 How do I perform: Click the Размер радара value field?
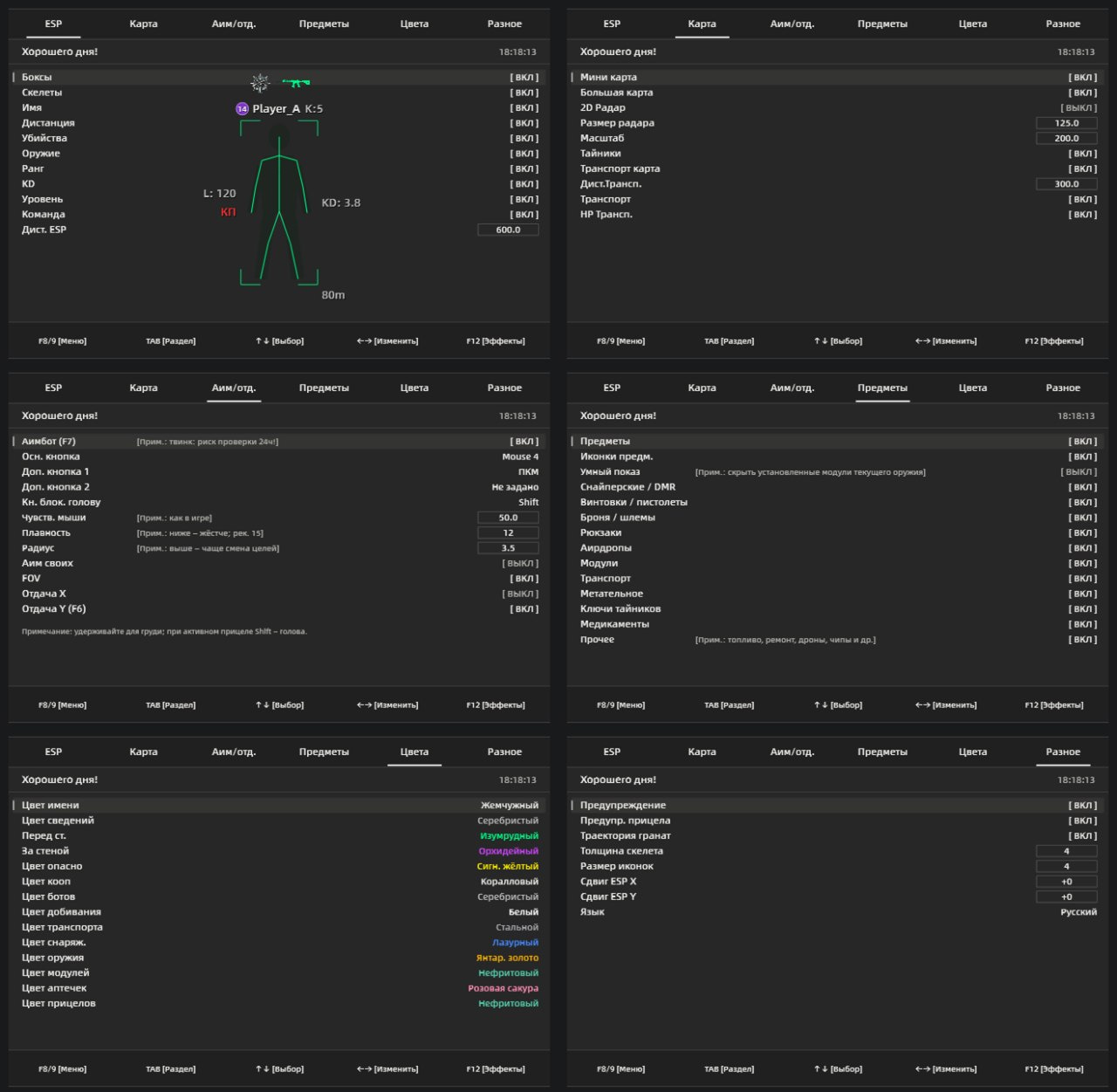coord(1066,124)
